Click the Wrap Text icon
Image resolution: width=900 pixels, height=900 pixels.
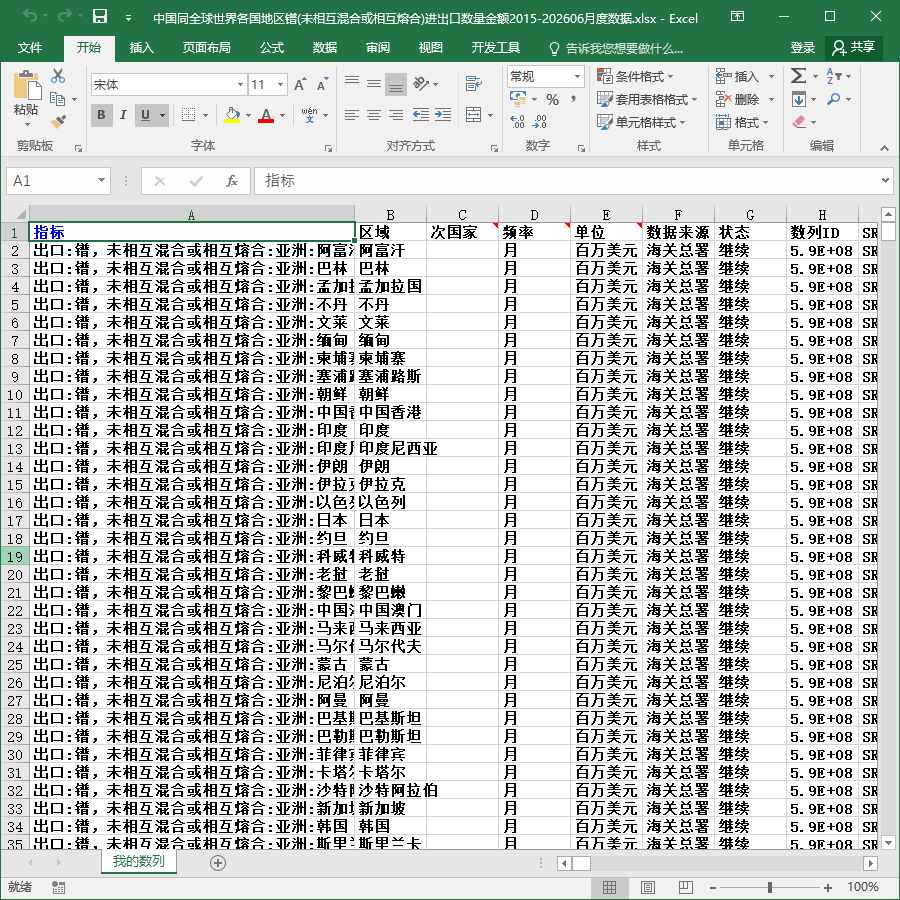click(474, 84)
